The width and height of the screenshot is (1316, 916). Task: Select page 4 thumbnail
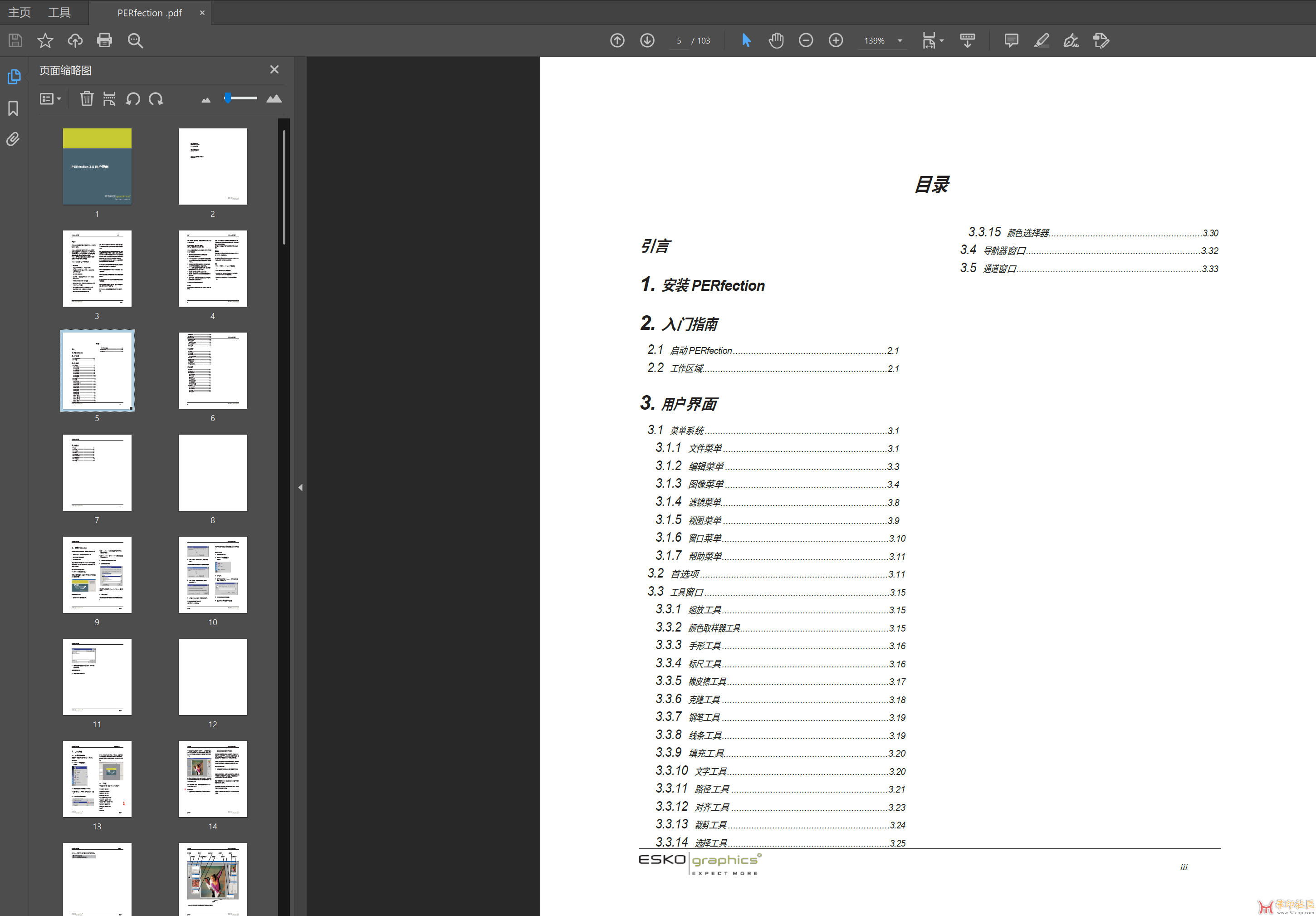point(213,268)
